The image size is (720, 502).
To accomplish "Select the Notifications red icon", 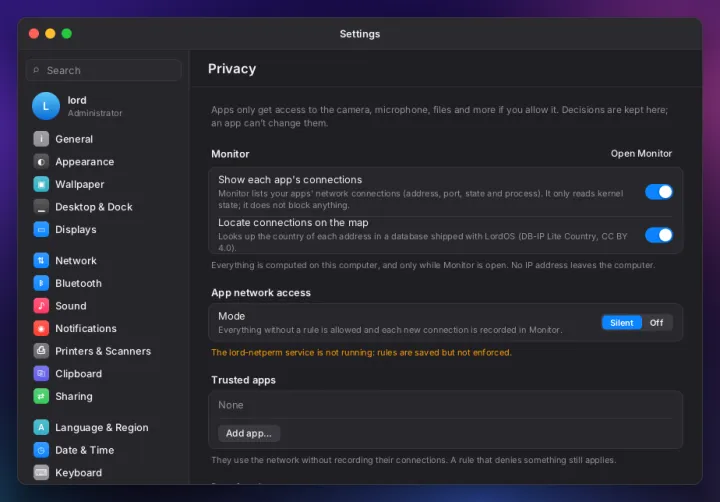I will click(x=41, y=328).
